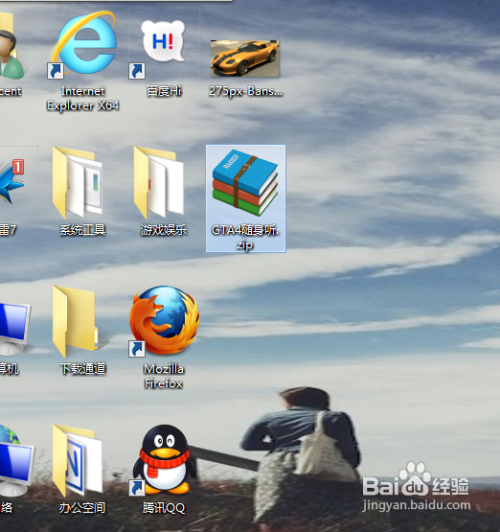Click the red 1 badge on Thunder icon
The width and height of the screenshot is (500, 532).
click(x=18, y=167)
